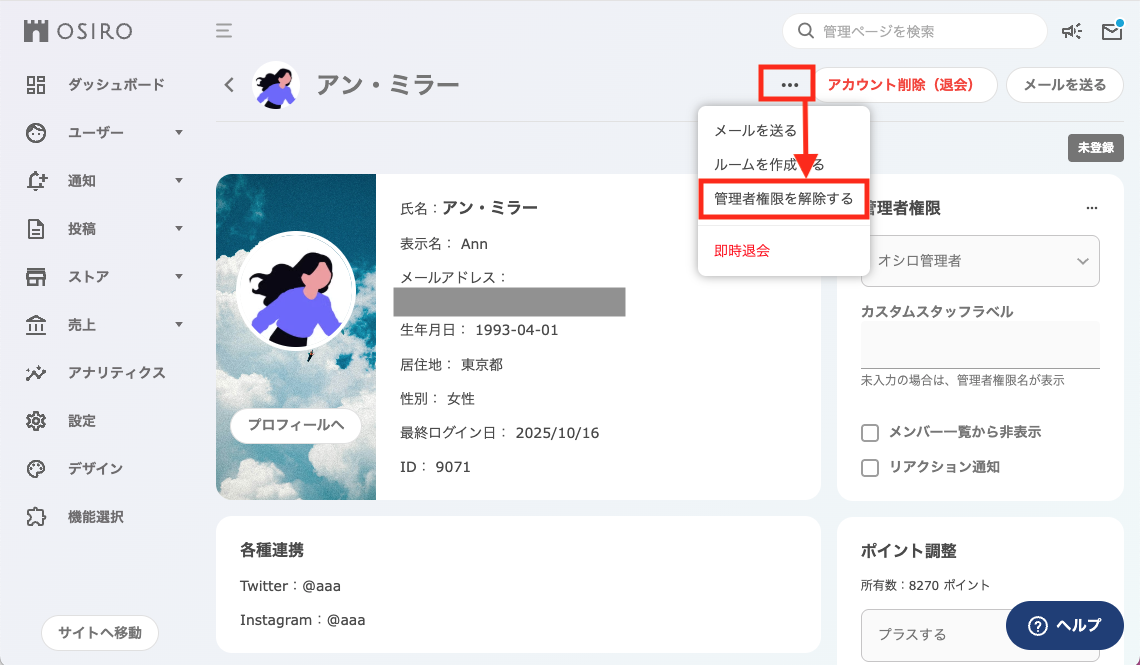1140x665 pixels.
Task: Click the go to profile button
Action: (x=295, y=425)
